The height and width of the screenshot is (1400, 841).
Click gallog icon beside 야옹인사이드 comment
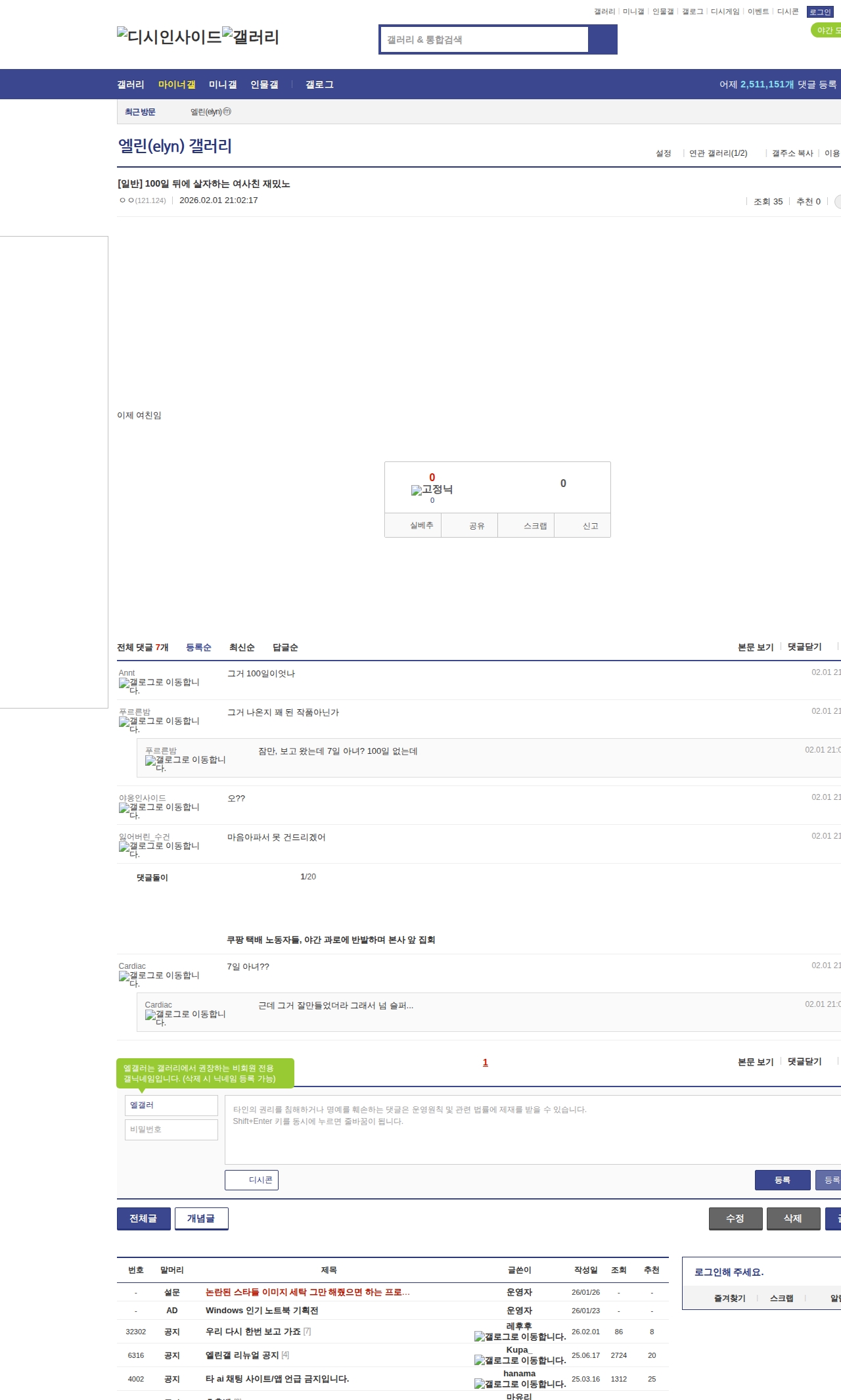coord(124,808)
